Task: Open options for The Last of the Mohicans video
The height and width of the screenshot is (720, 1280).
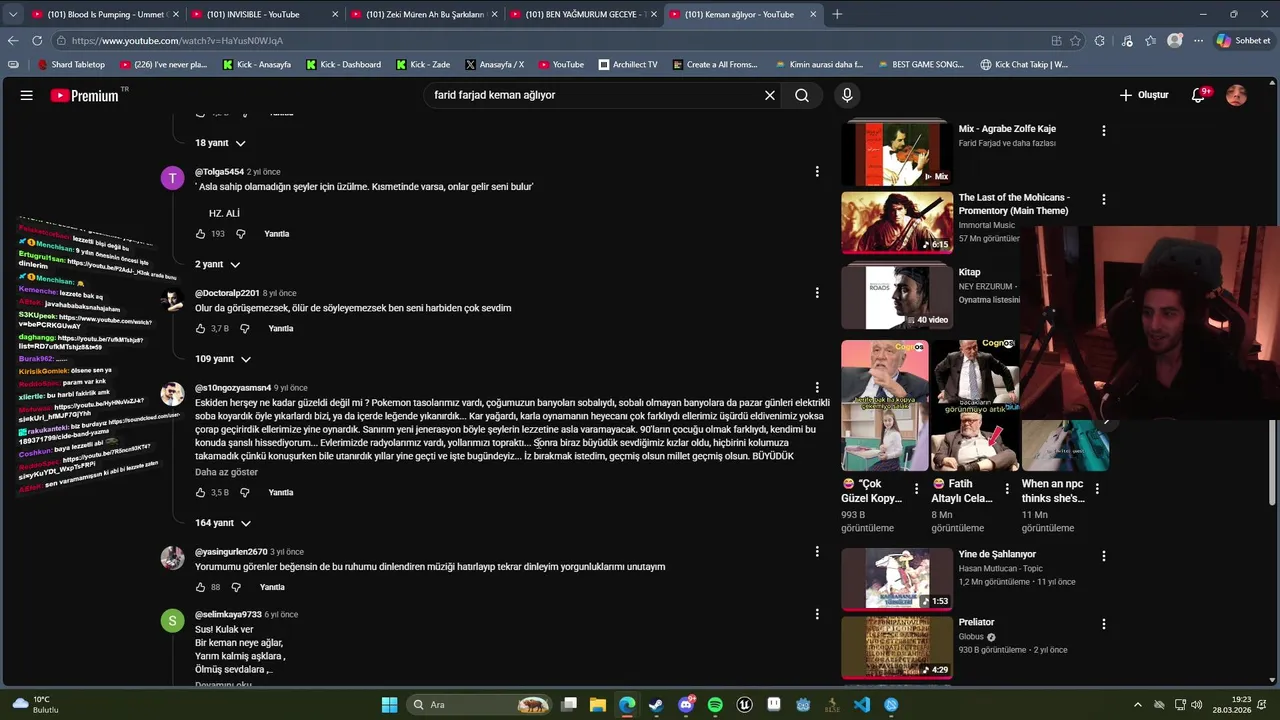Action: (1104, 199)
